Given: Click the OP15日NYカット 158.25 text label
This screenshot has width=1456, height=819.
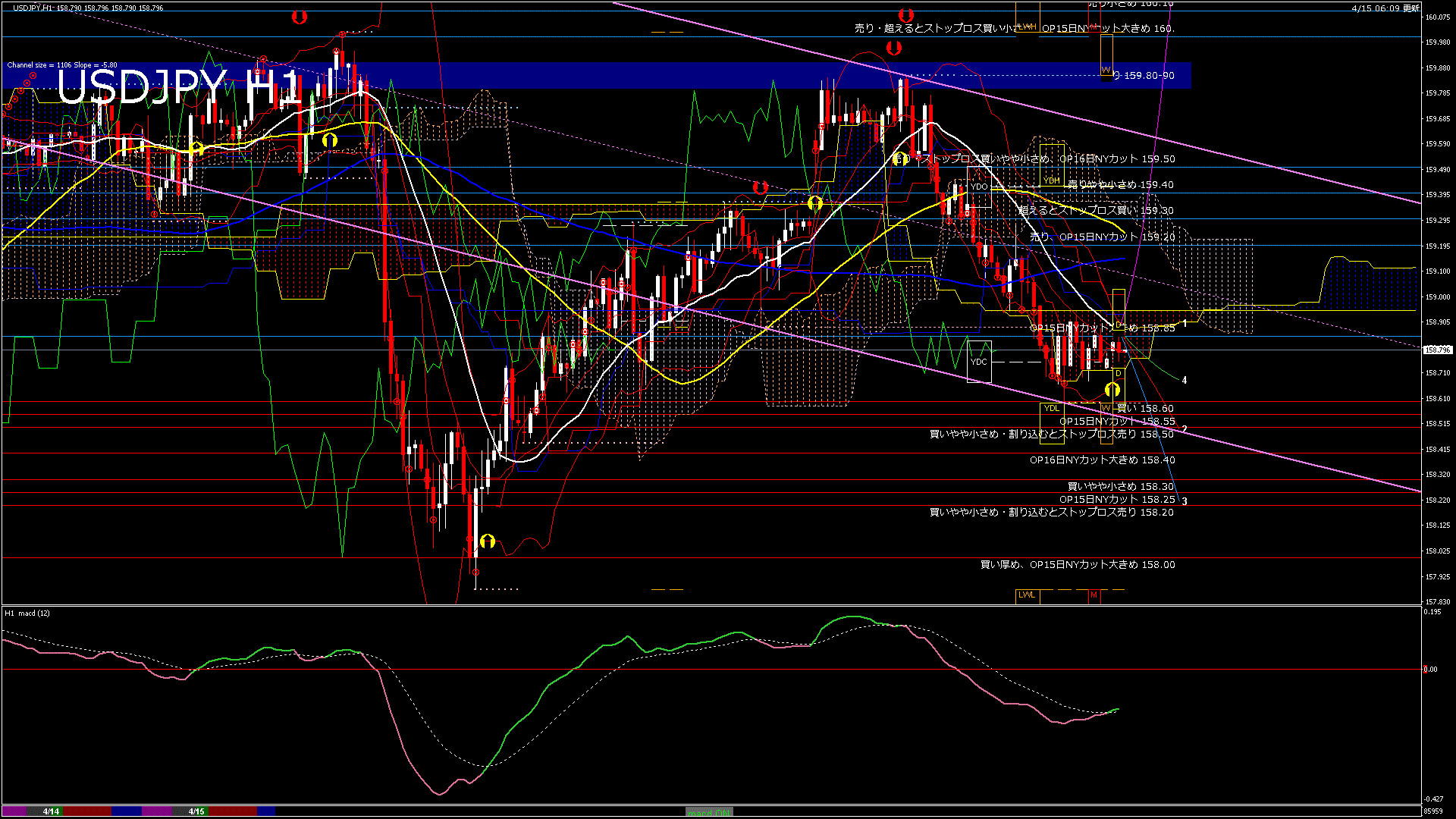Looking at the screenshot, I should [x=1115, y=499].
